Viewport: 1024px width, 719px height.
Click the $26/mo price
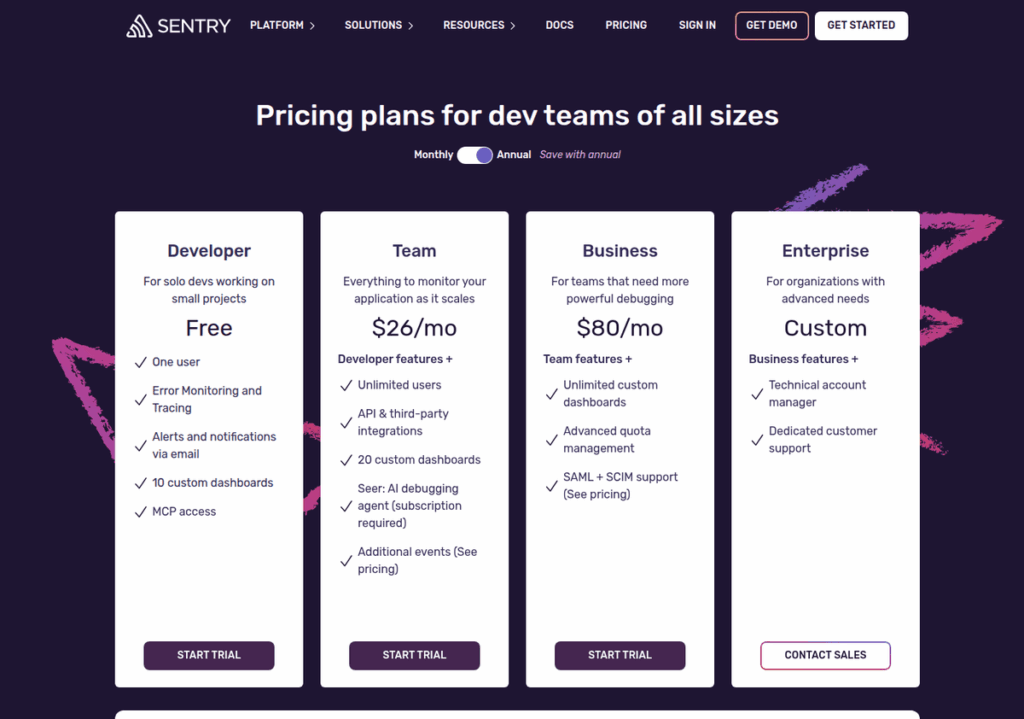pos(414,328)
